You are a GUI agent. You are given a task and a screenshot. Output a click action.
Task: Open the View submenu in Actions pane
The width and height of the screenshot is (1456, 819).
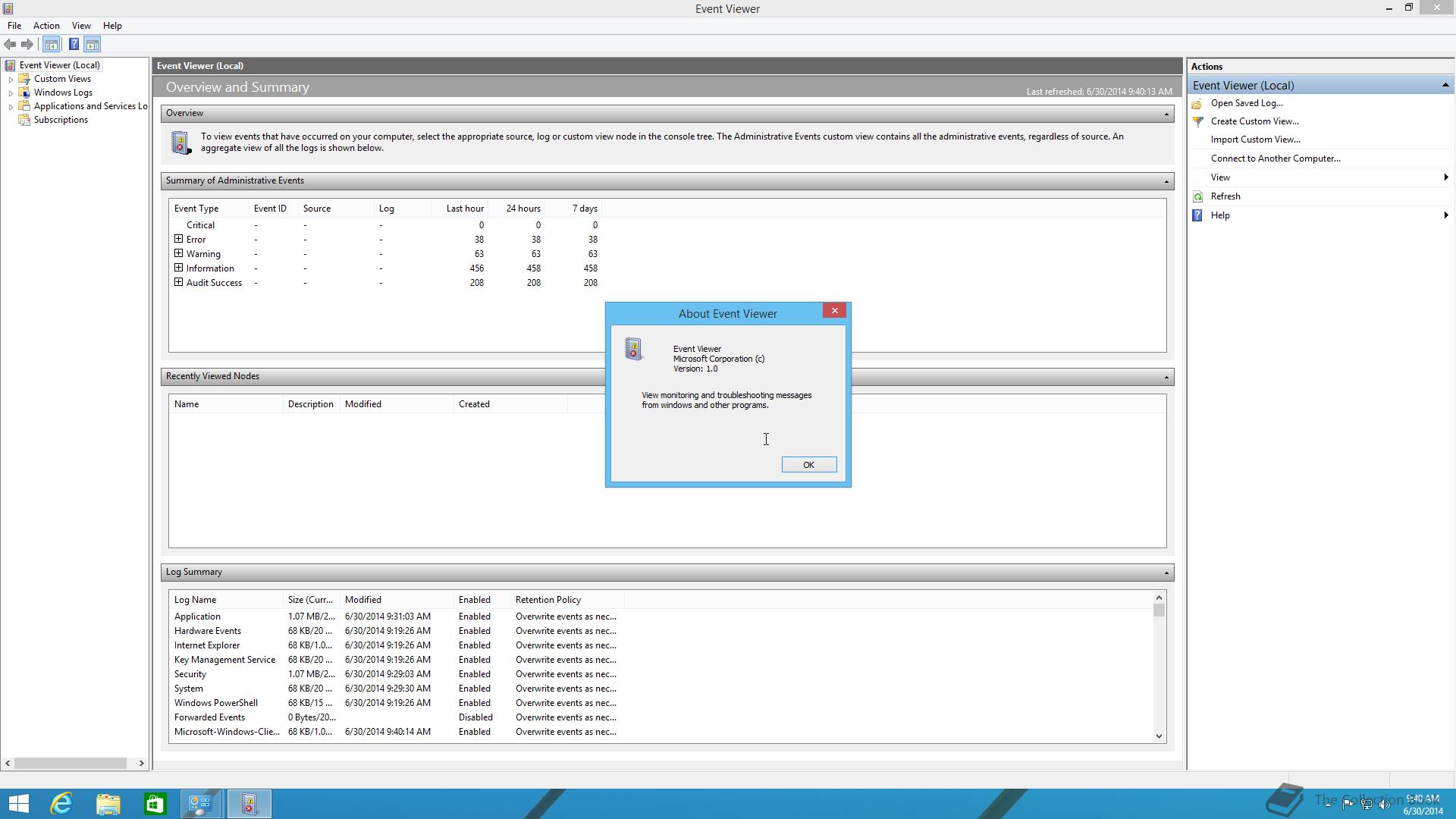[1319, 177]
